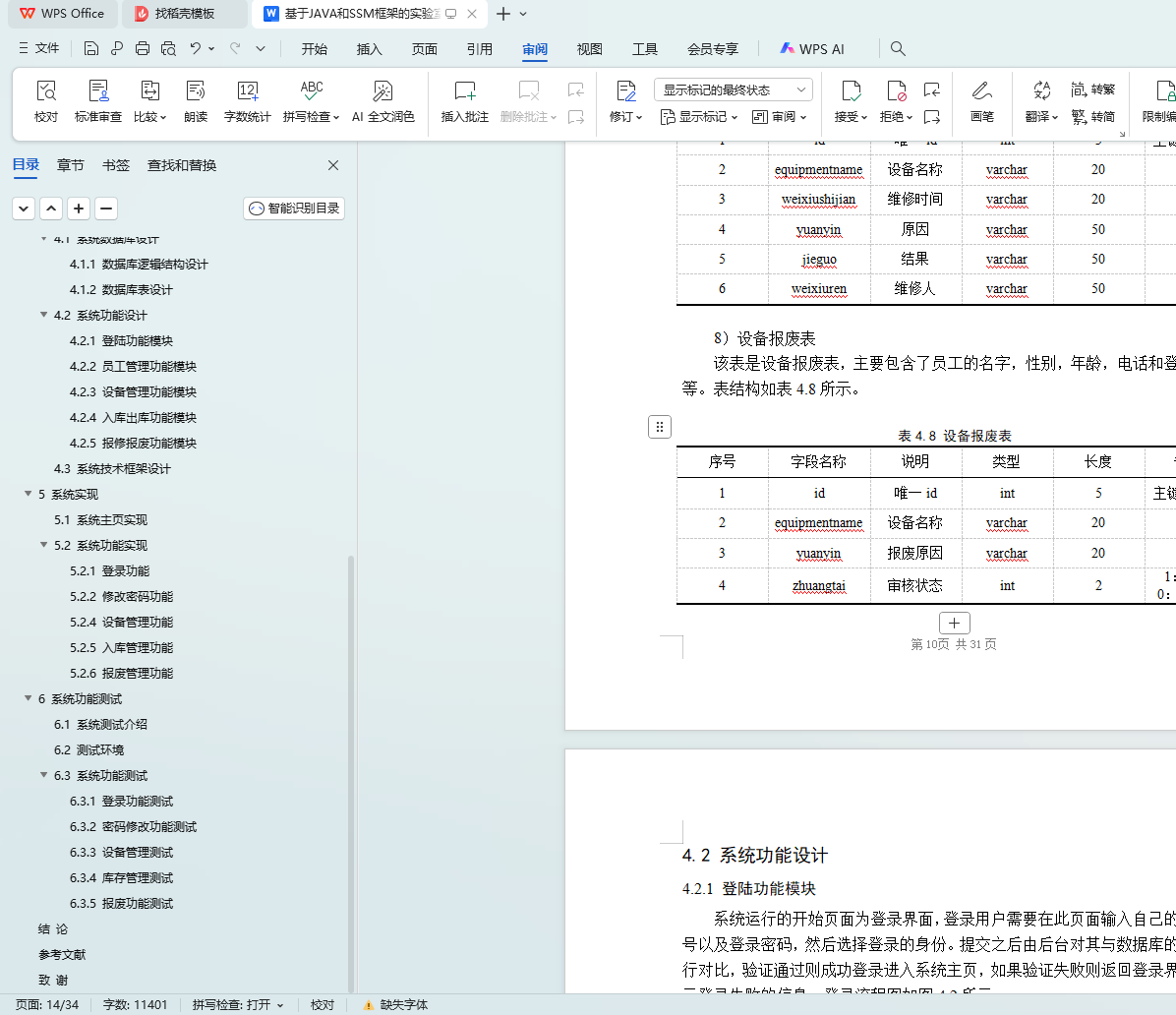Click the zhuangtai table cell
Viewport: 1176px width, 1015px height.
point(819,585)
